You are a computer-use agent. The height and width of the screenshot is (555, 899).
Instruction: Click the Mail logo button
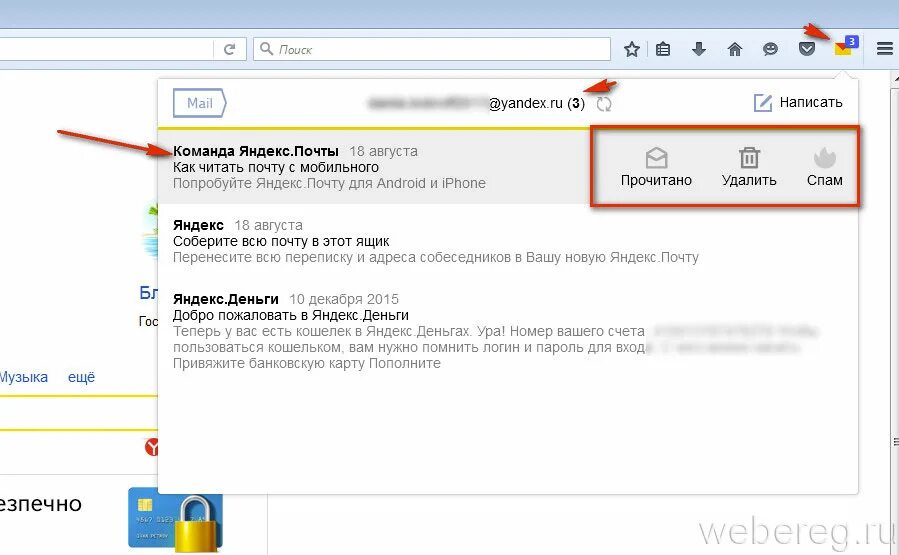(x=200, y=103)
